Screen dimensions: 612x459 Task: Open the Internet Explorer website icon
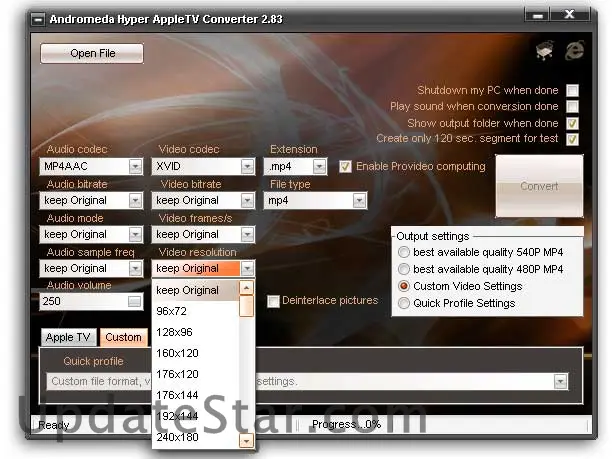coord(575,51)
